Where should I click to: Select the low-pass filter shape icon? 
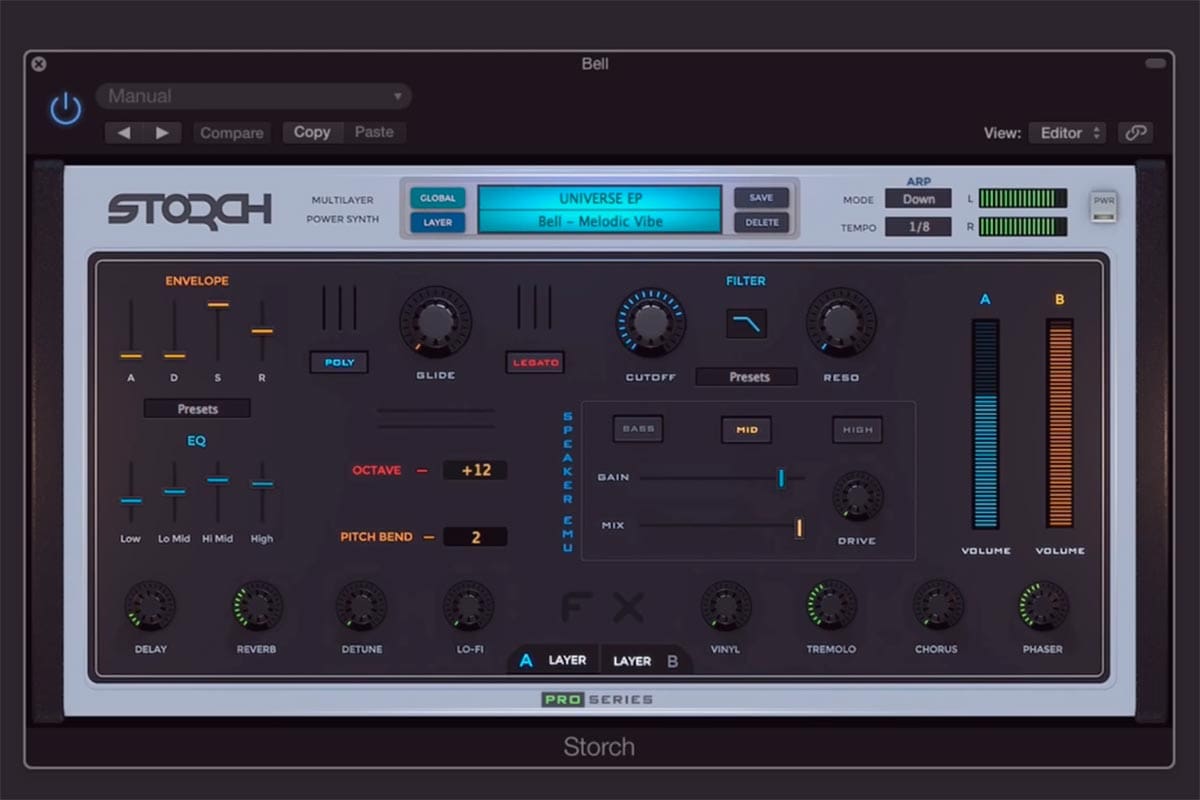tap(746, 322)
